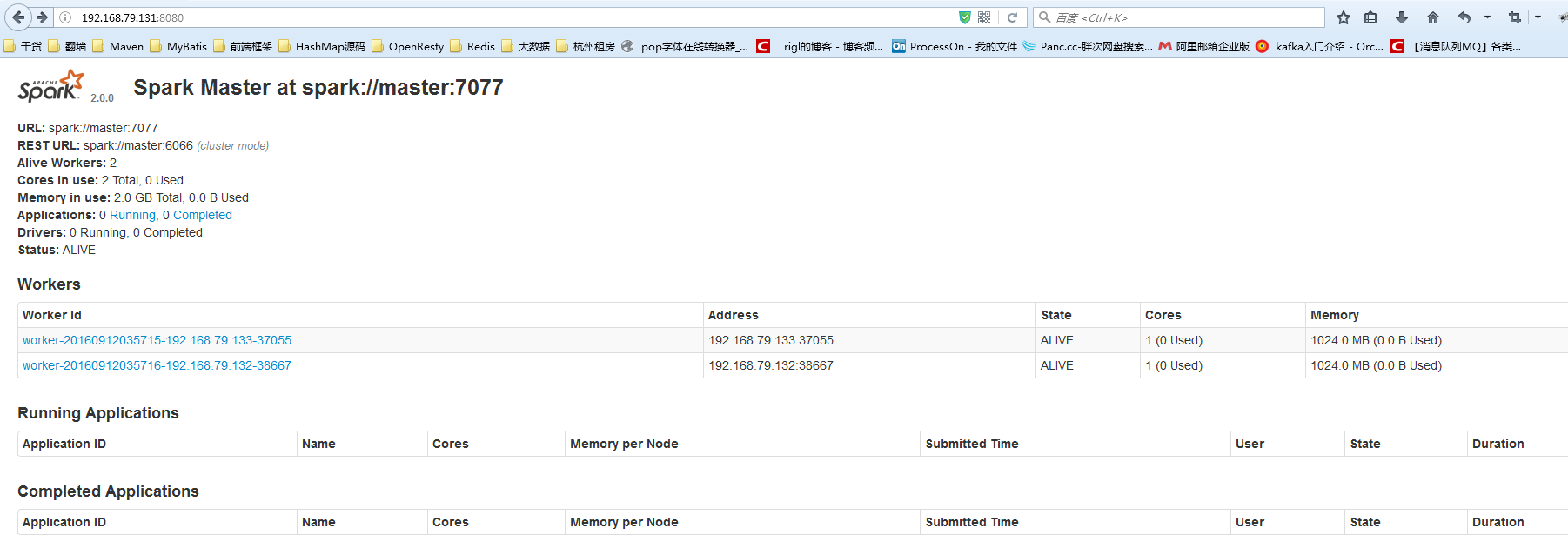The image size is (1568, 555).
Task: Reload the Spark Master page
Action: (x=1012, y=17)
